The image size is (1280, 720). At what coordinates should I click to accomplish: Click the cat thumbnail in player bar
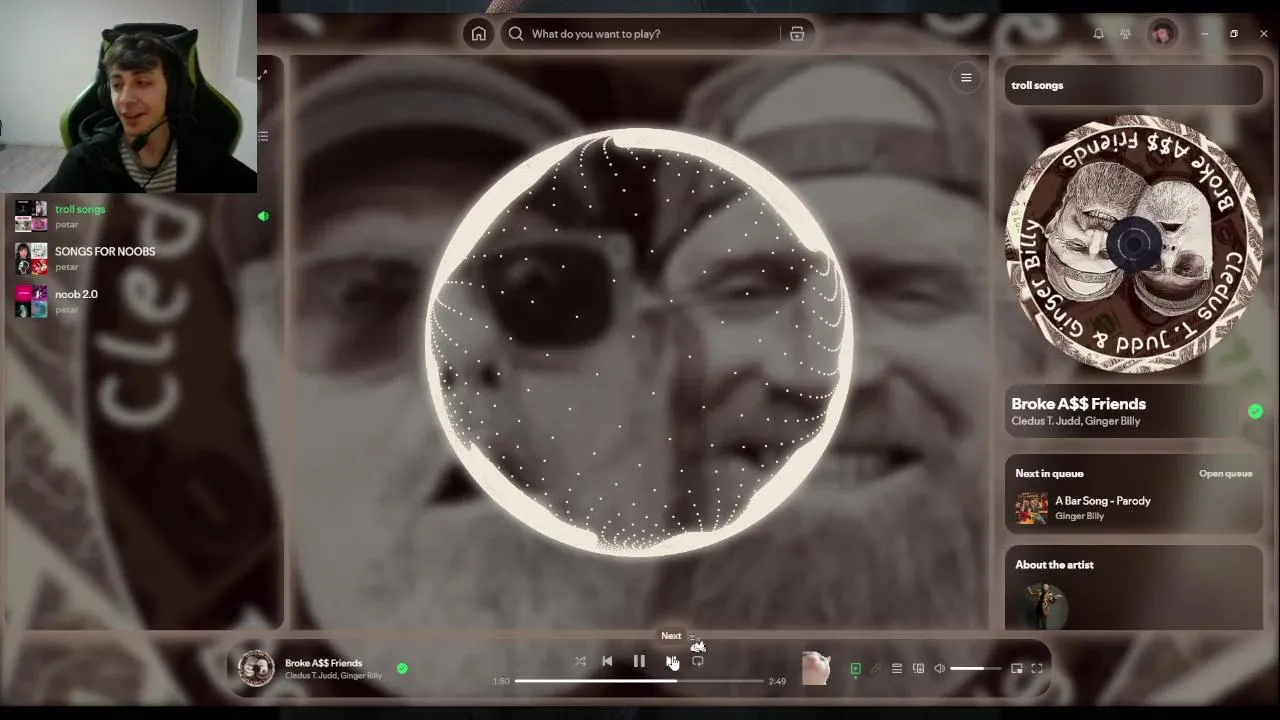816,668
